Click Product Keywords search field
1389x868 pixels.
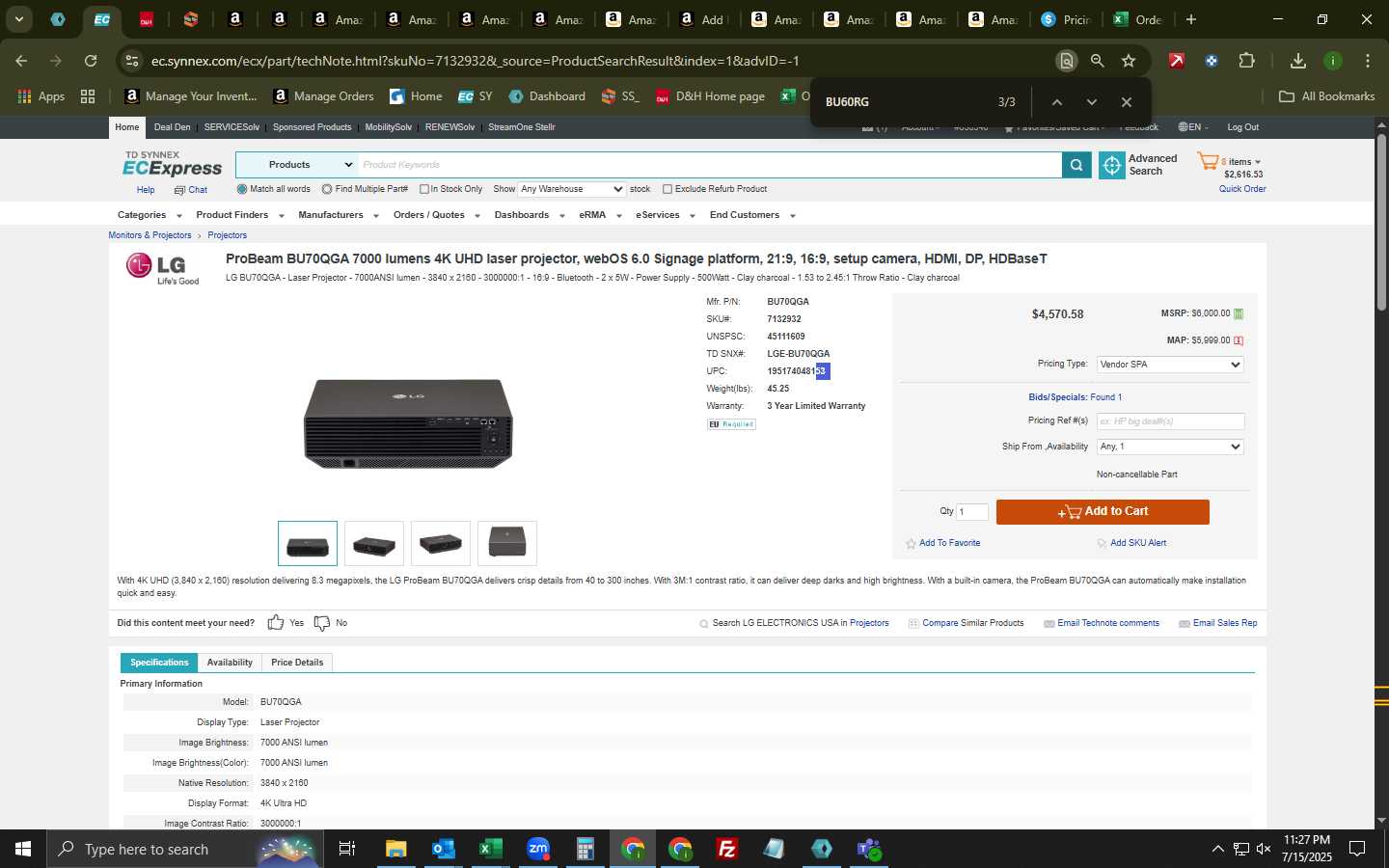click(710, 165)
